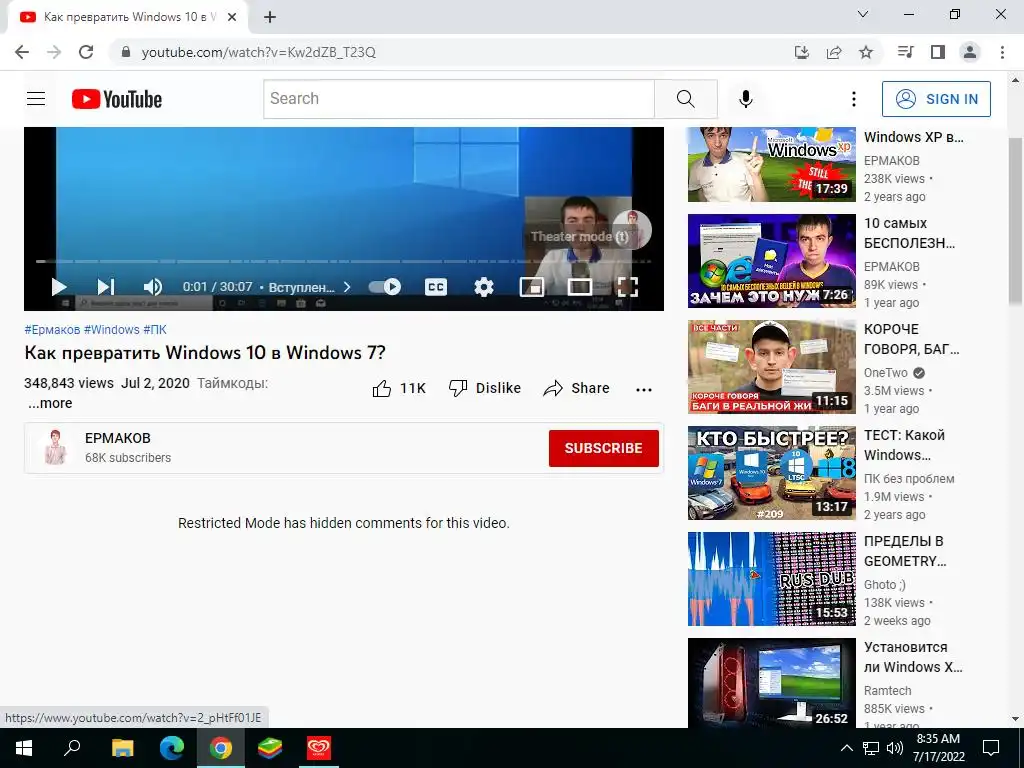This screenshot has height=768, width=1024.
Task: Open video settings gear
Action: (484, 287)
